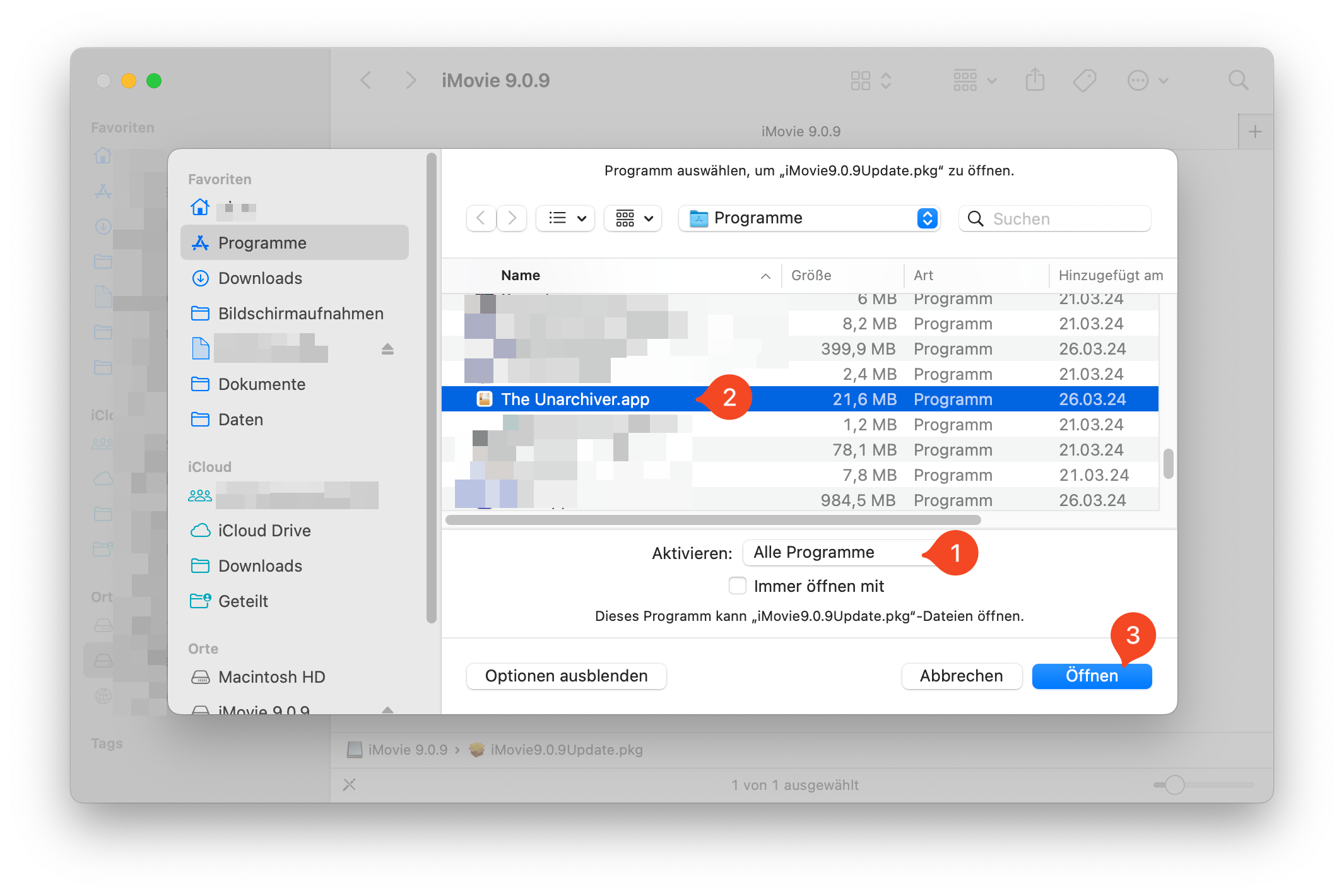Viewport: 1344px width, 896px height.
Task: Eject the iMovie 9.0.9 volume in sidebar
Action: coord(387,709)
